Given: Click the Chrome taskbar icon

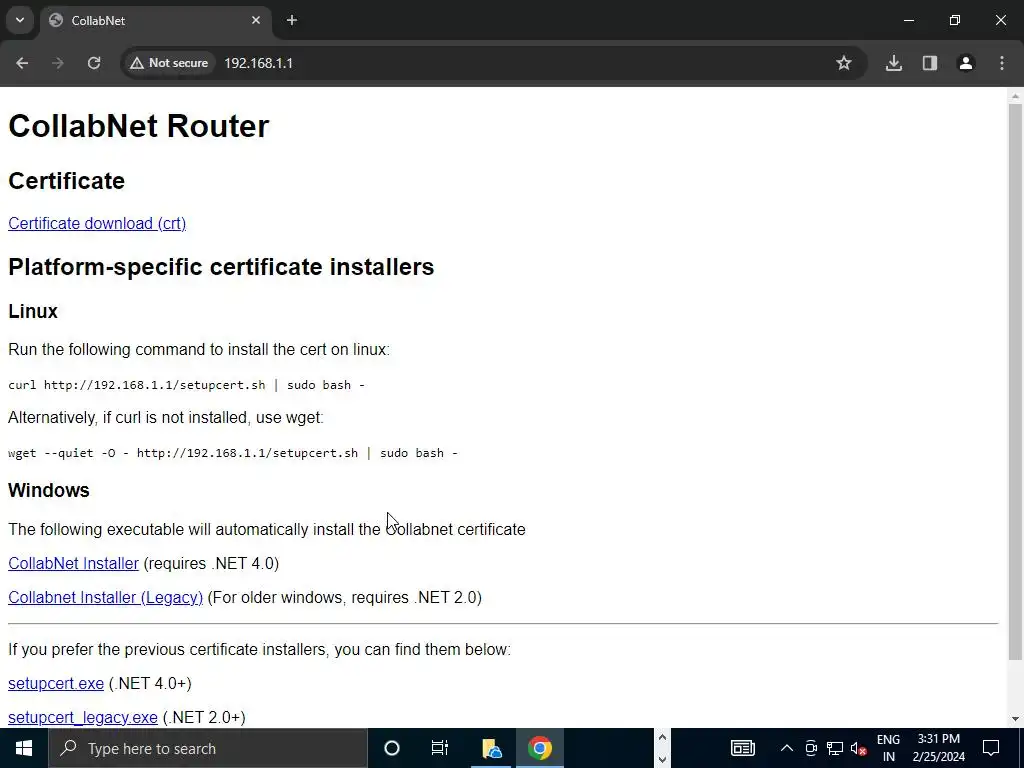Looking at the screenshot, I should pos(540,748).
